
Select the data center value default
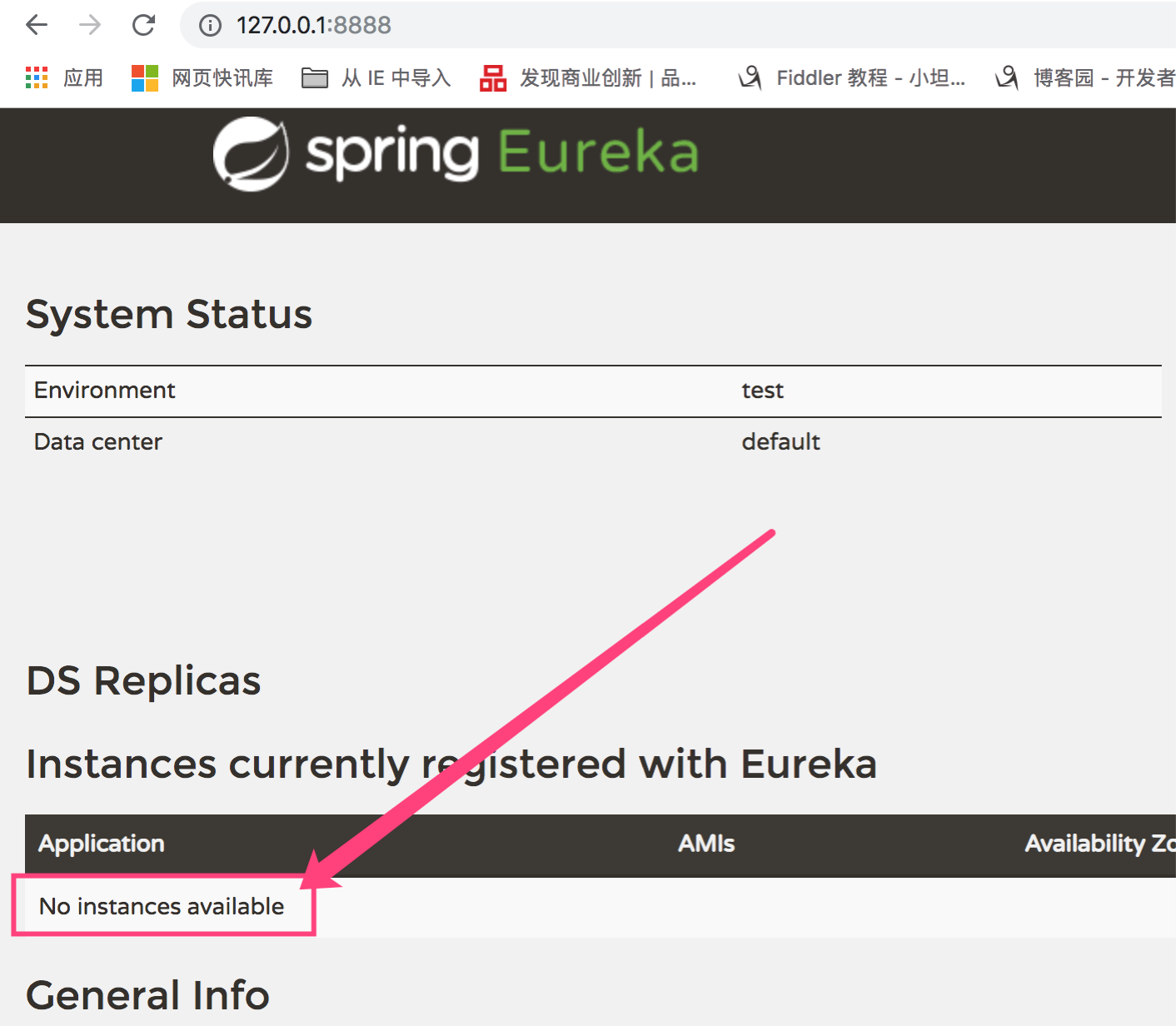click(x=781, y=442)
